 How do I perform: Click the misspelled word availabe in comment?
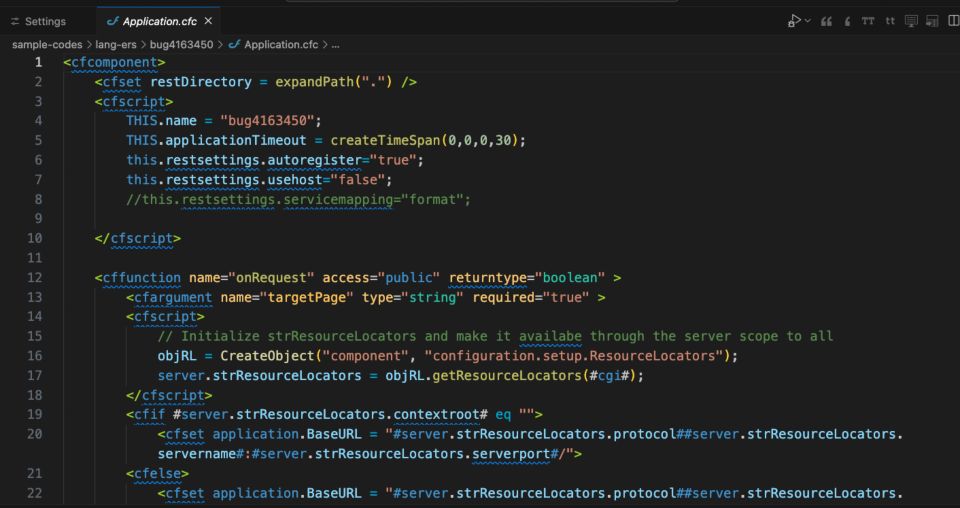[550, 336]
